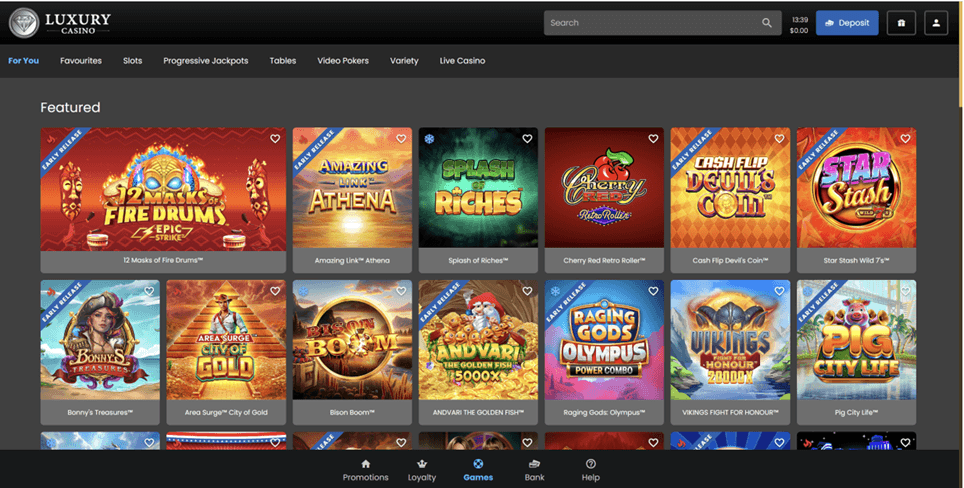The height and width of the screenshot is (488, 964).
Task: Favourite Amazing Link Athena with heart
Action: click(401, 139)
